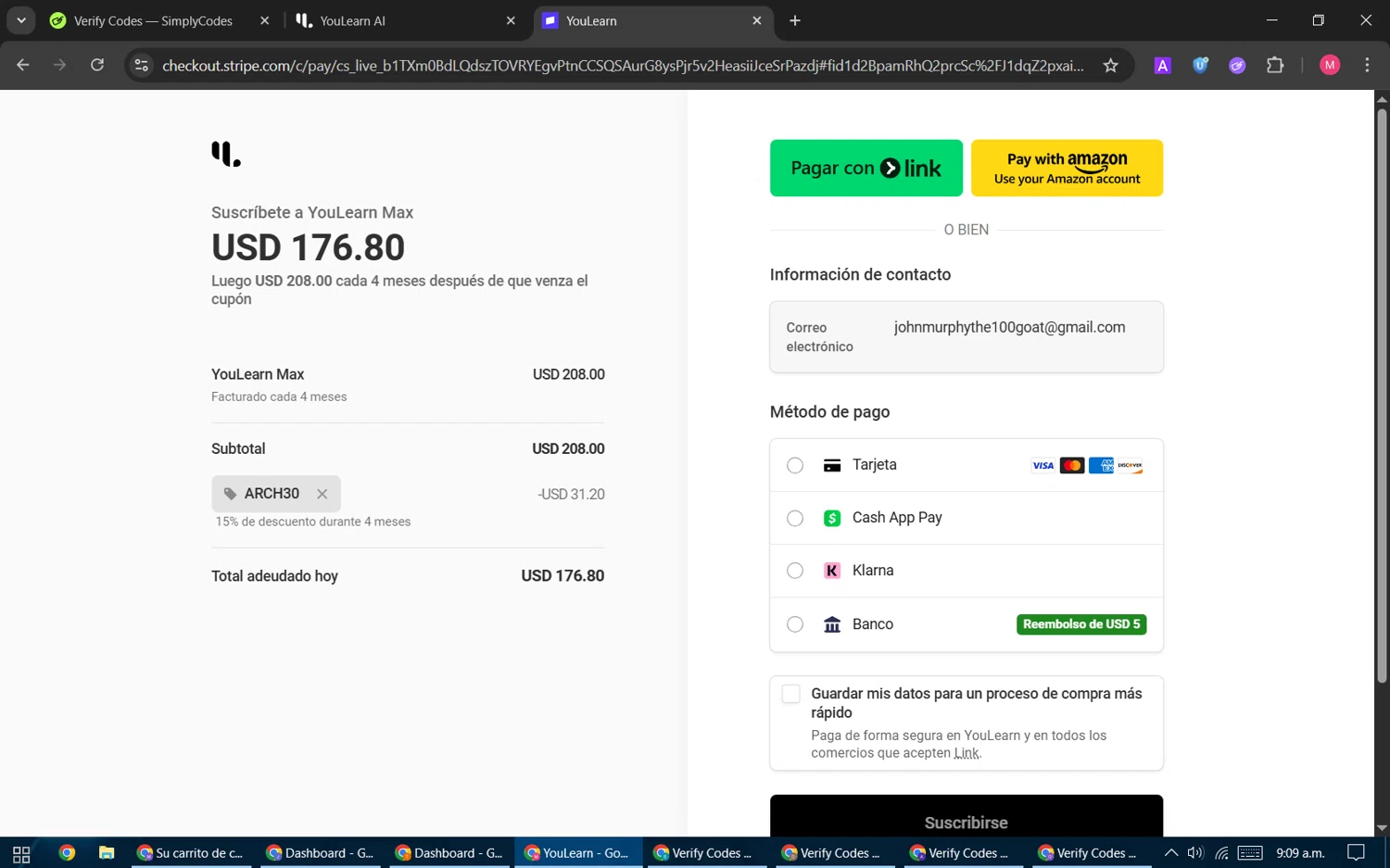Click the bank building icon

click(832, 624)
